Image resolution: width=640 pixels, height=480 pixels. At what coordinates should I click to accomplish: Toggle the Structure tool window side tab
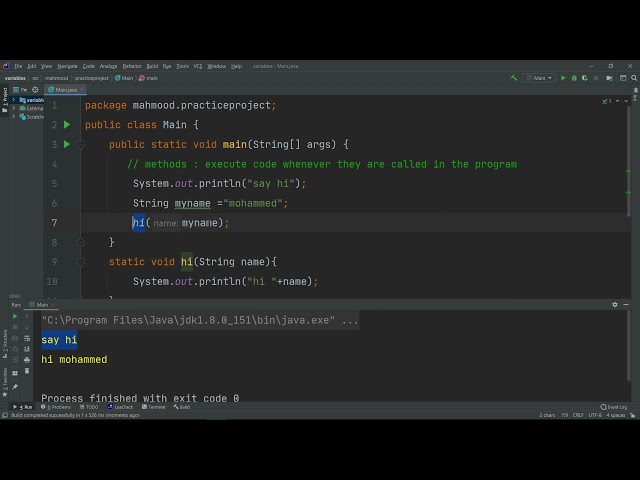coord(4,344)
